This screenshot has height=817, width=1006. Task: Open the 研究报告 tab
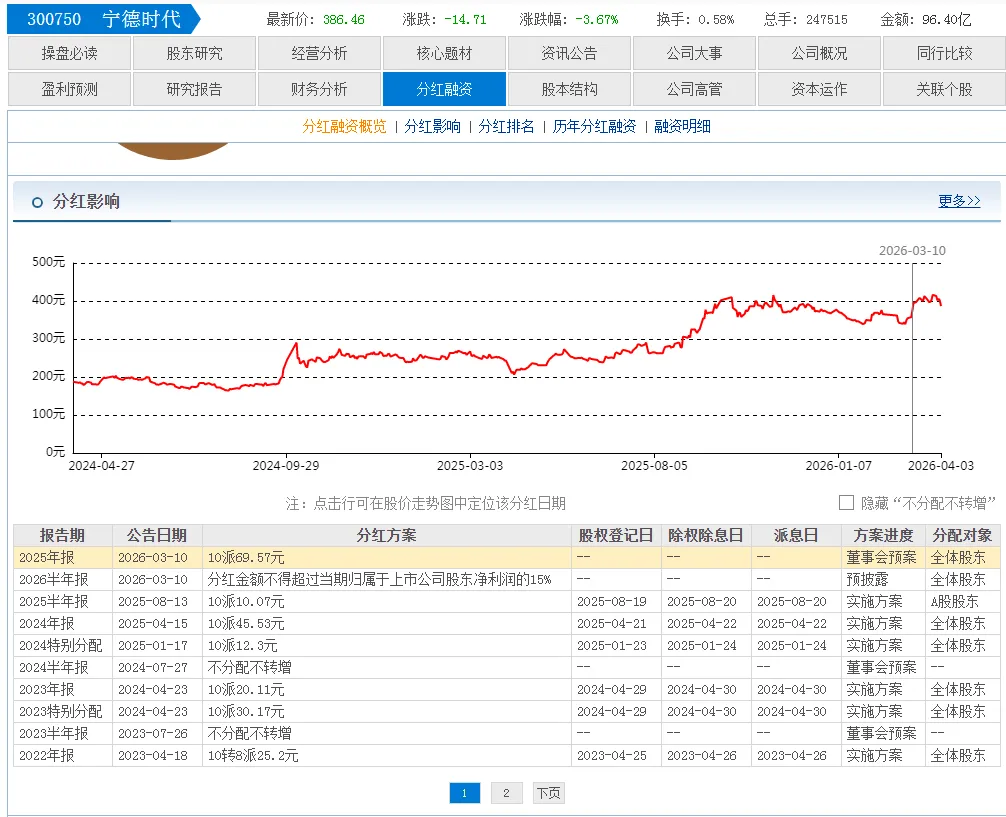[194, 89]
